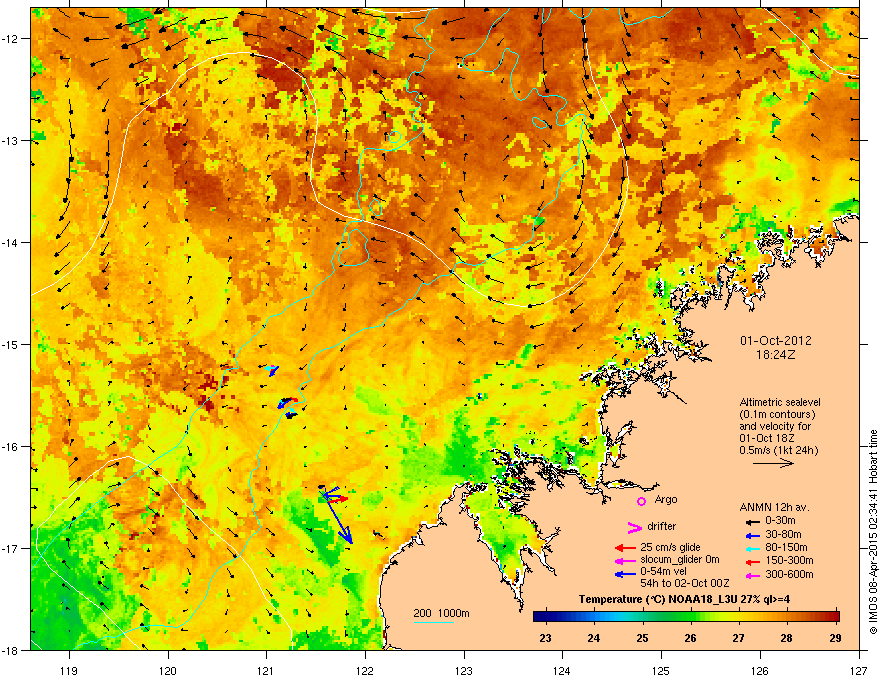Click the latitude tick label '-17'

tap(11, 548)
